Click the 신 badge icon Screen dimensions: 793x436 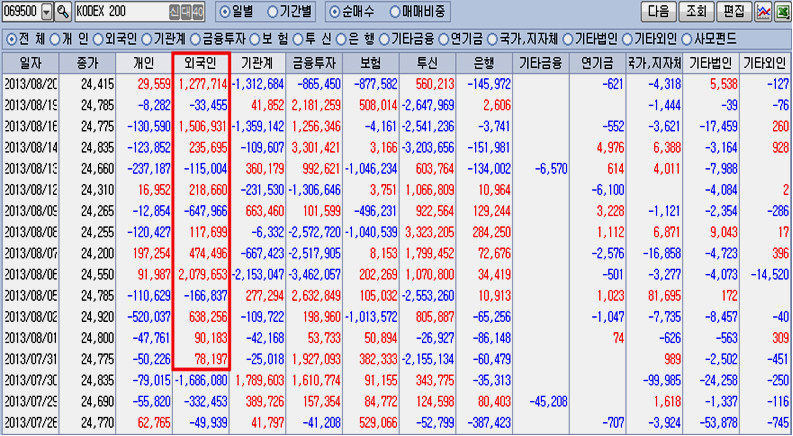(x=176, y=12)
